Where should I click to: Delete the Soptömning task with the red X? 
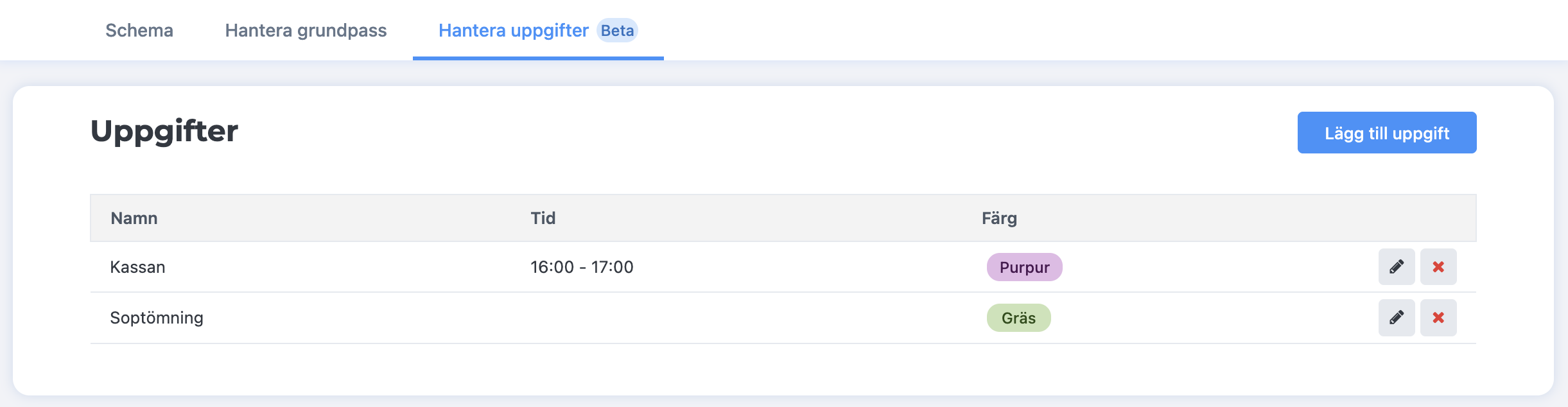click(x=1438, y=317)
